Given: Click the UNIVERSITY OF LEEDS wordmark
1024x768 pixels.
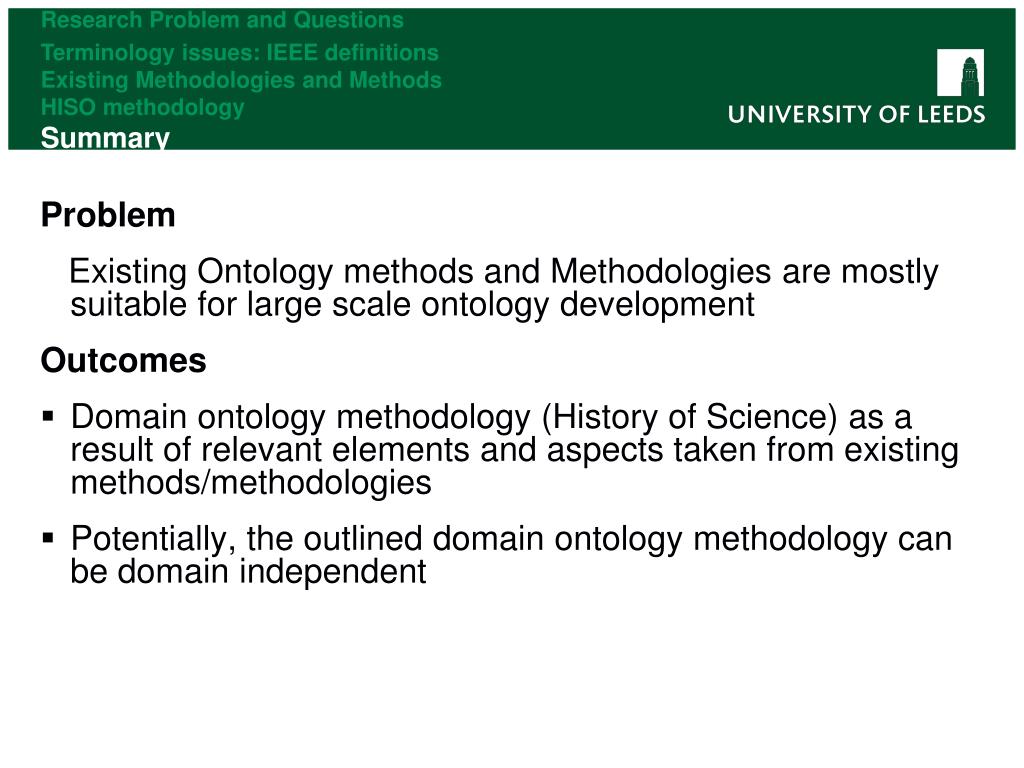Looking at the screenshot, I should tap(856, 114).
